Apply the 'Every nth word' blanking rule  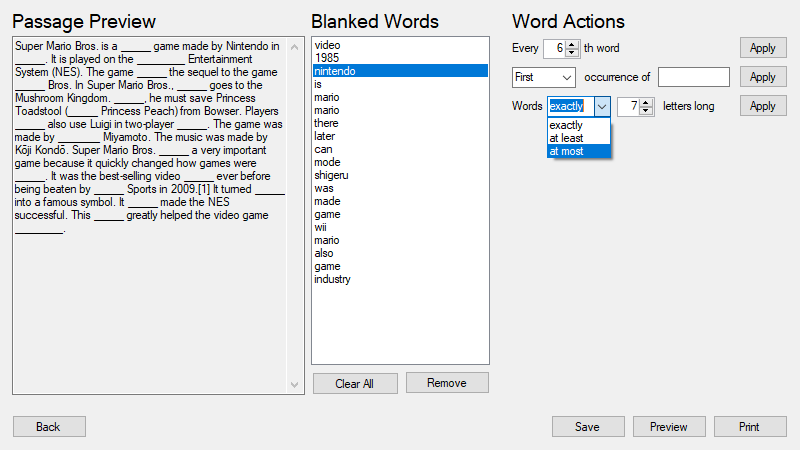click(x=763, y=48)
